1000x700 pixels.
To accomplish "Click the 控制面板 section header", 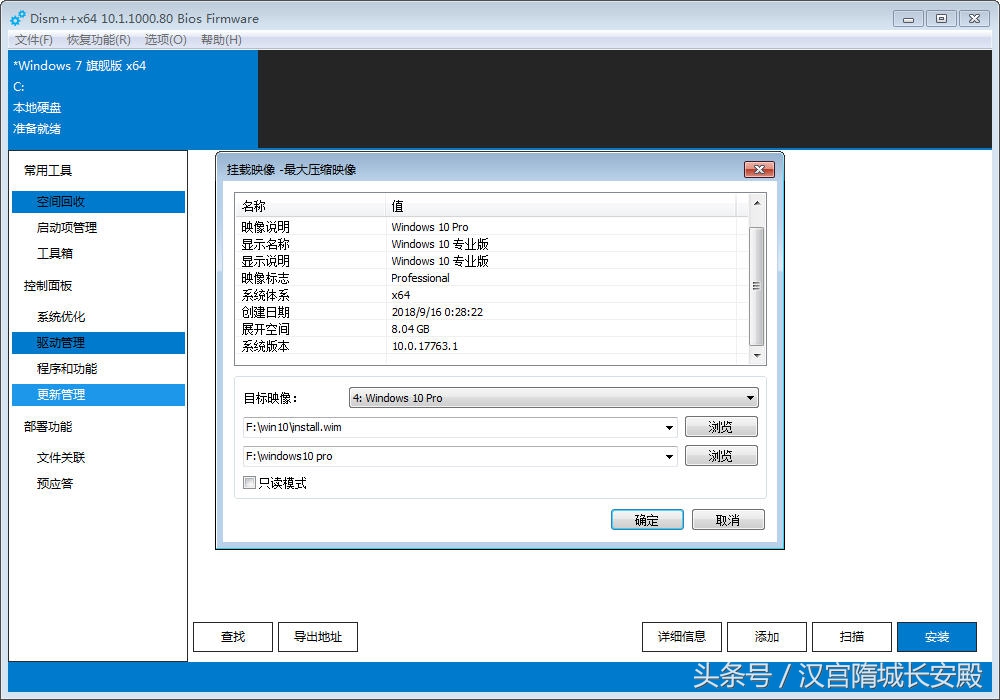I will coord(48,286).
